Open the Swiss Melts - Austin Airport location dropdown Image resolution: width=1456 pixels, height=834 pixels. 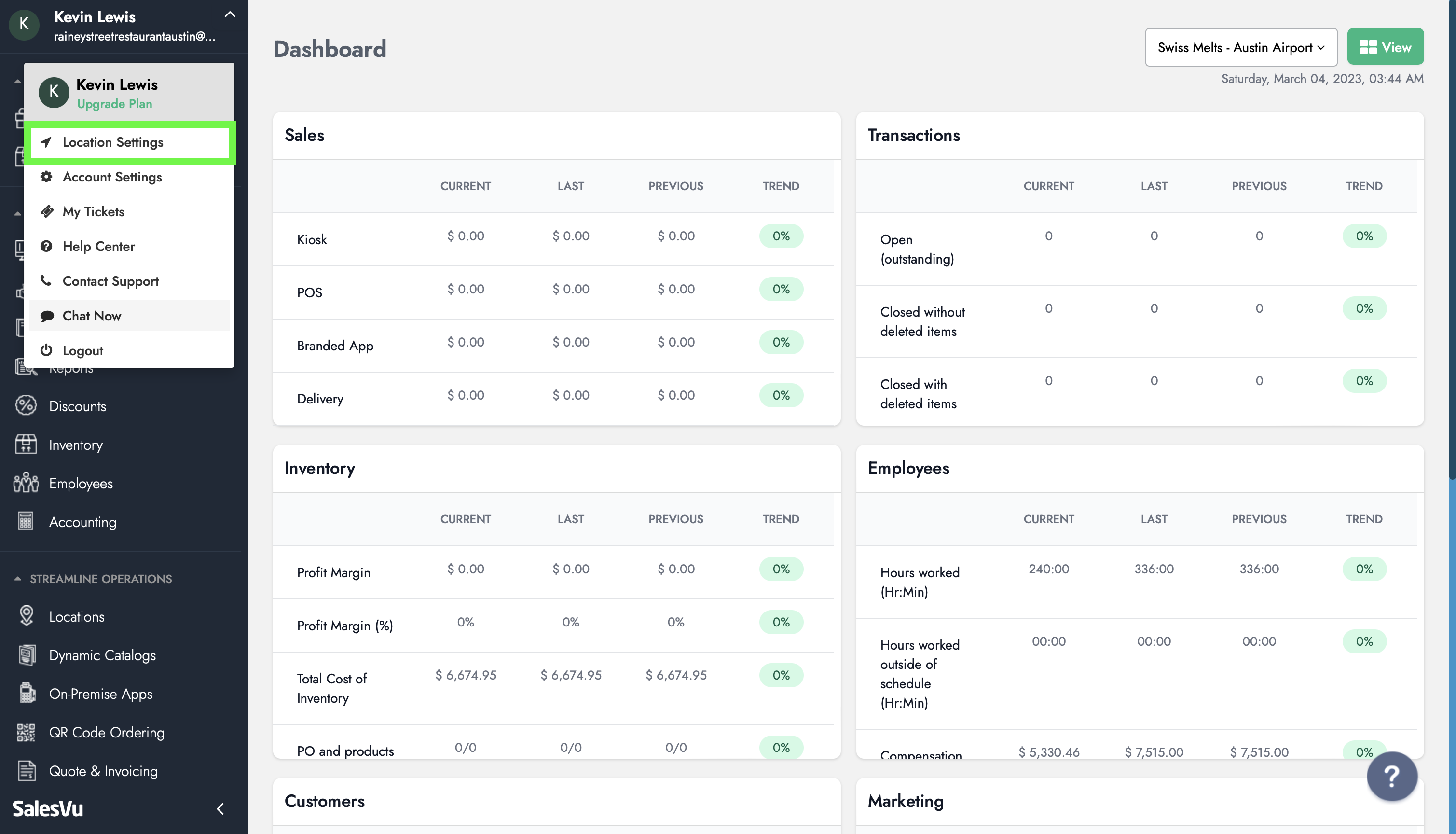coord(1241,47)
